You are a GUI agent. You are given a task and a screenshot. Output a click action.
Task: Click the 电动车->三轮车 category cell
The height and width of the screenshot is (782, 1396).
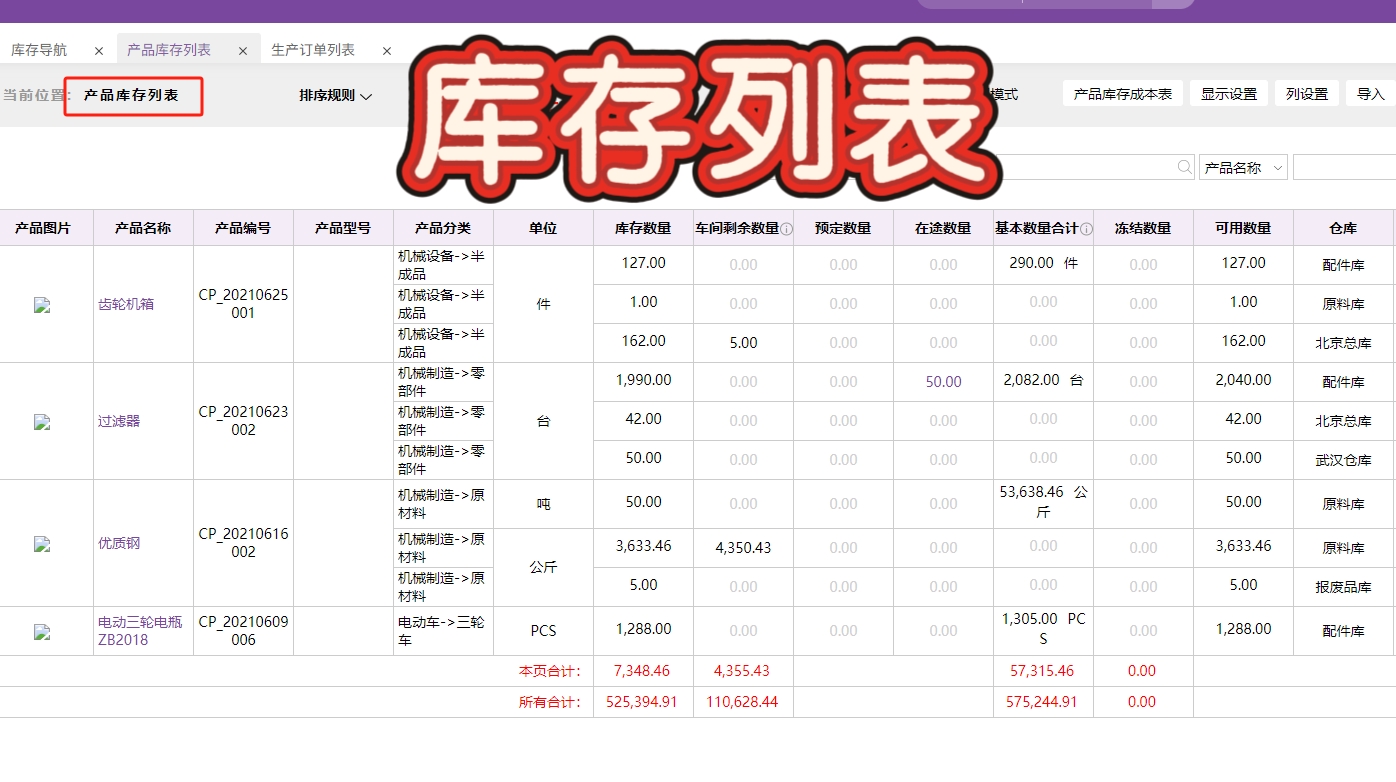pyautogui.click(x=443, y=631)
